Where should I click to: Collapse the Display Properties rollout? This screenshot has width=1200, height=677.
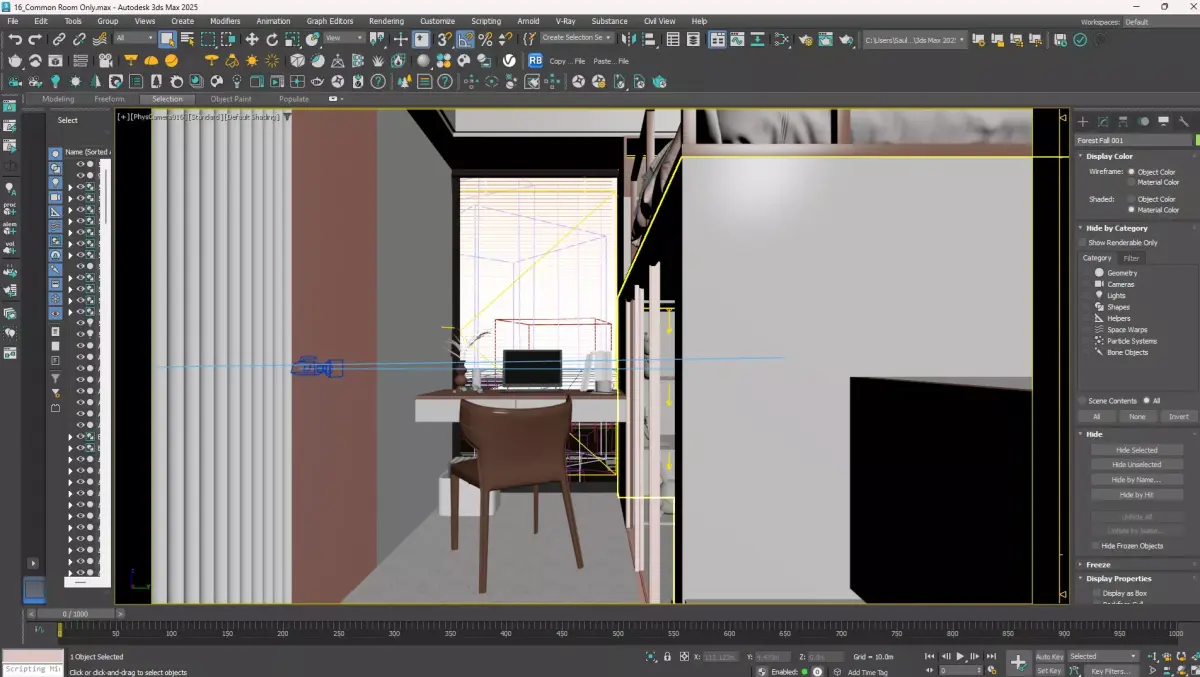click(x=1119, y=579)
